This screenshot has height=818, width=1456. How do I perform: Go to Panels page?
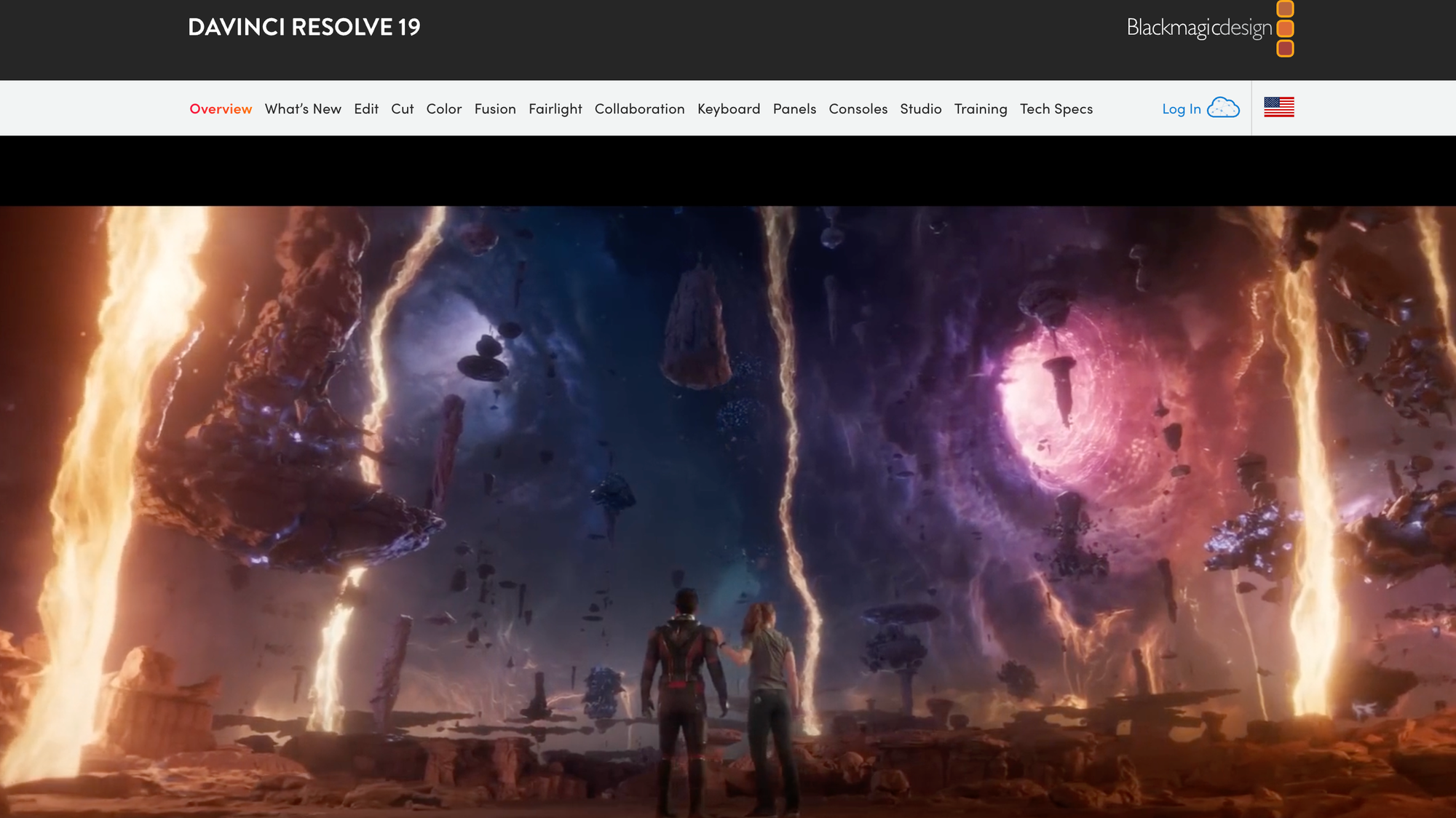(x=794, y=109)
